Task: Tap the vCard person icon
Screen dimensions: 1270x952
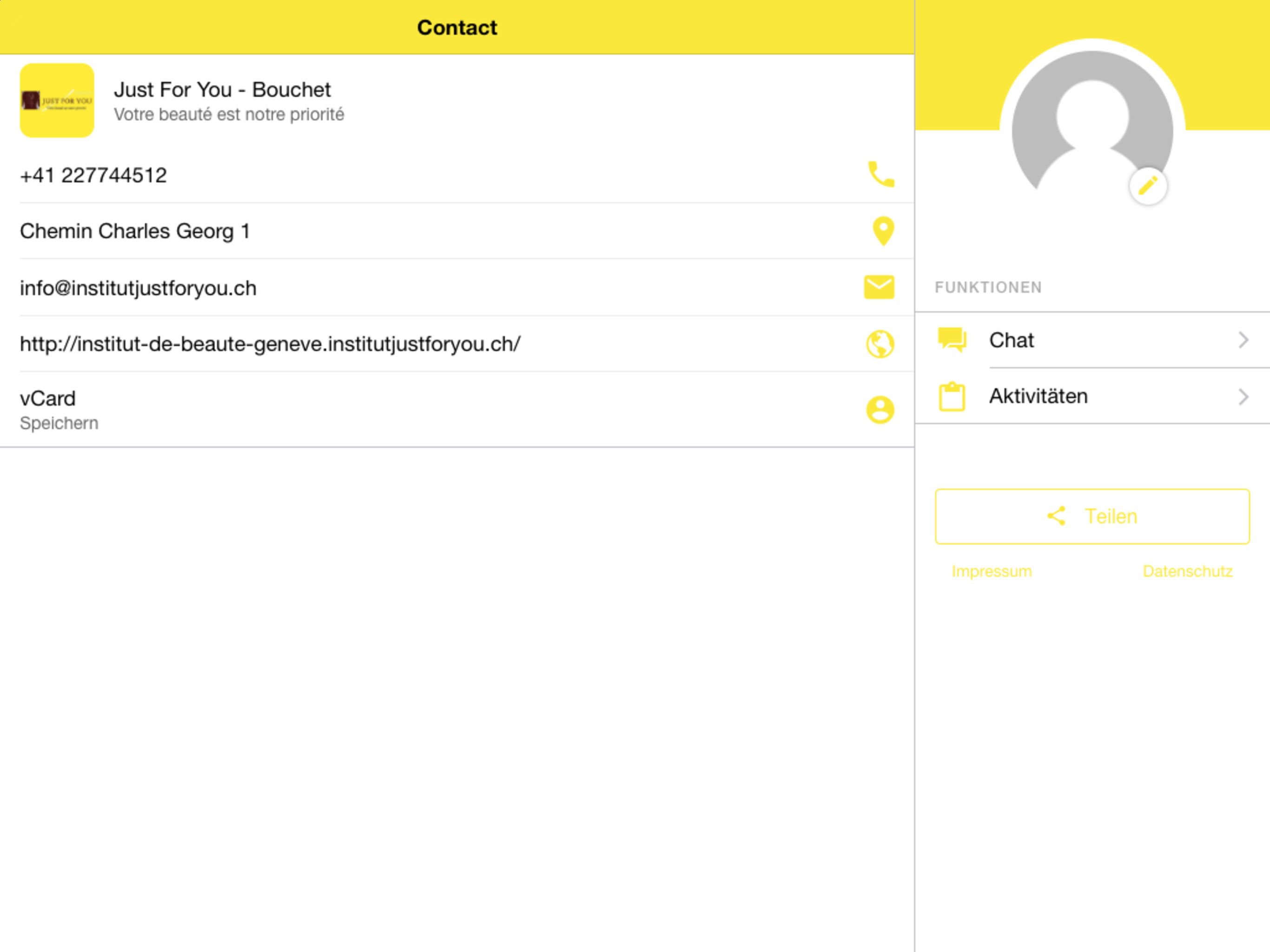Action: tap(880, 410)
